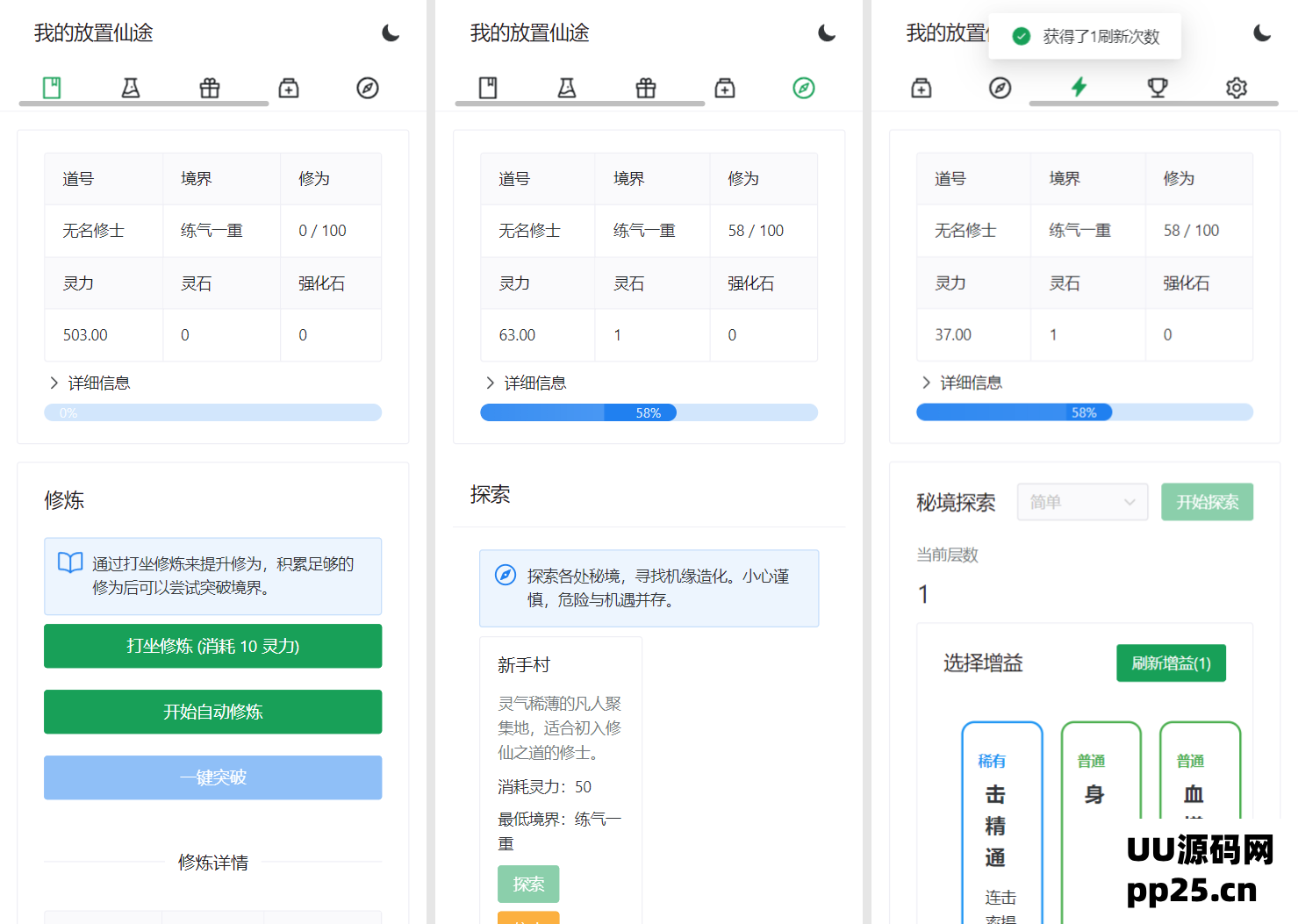Image resolution: width=1298 pixels, height=924 pixels.
Task: Click the open book icon beside the 修炼 hint
Action: [x=69, y=563]
